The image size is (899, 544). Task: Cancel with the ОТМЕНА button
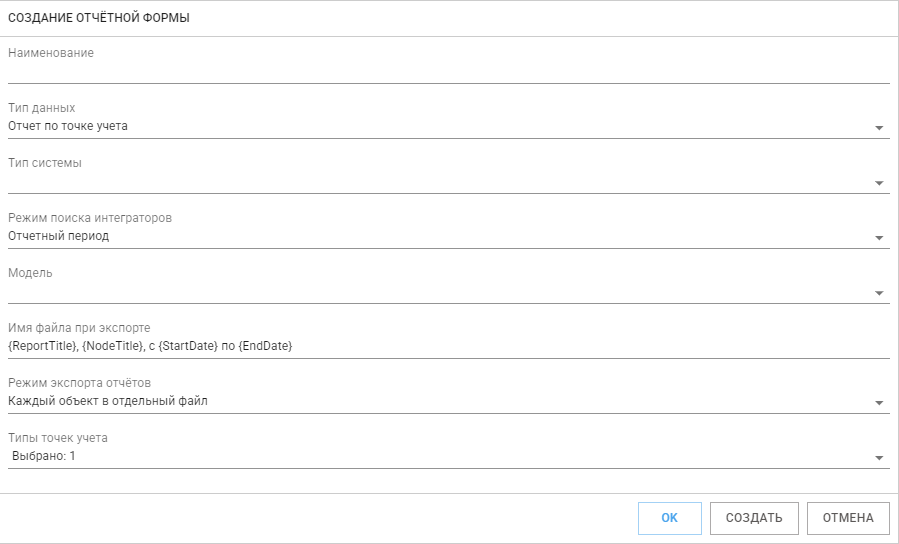[848, 518]
